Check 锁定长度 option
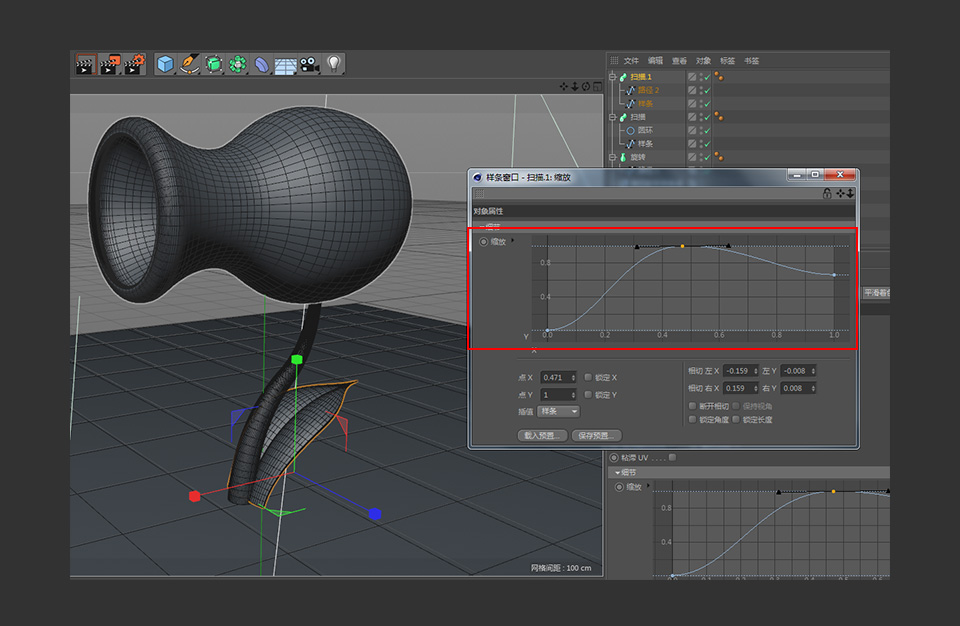The image size is (960, 626). click(736, 420)
